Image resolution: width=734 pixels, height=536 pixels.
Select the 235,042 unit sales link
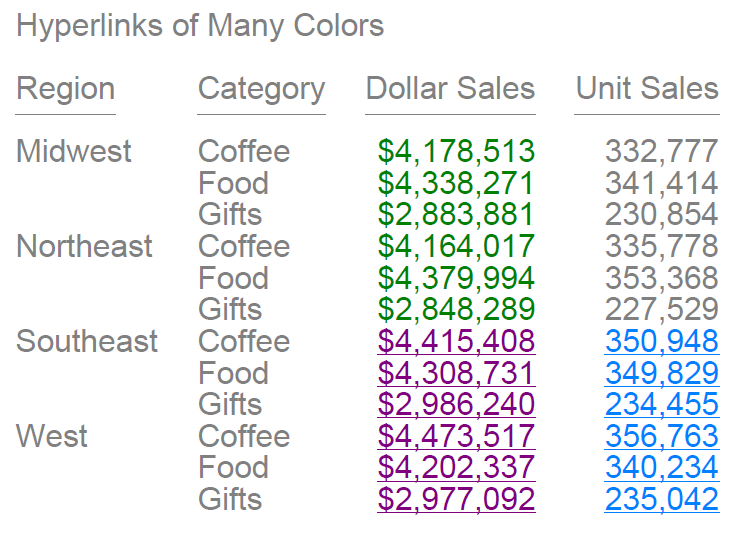point(661,499)
